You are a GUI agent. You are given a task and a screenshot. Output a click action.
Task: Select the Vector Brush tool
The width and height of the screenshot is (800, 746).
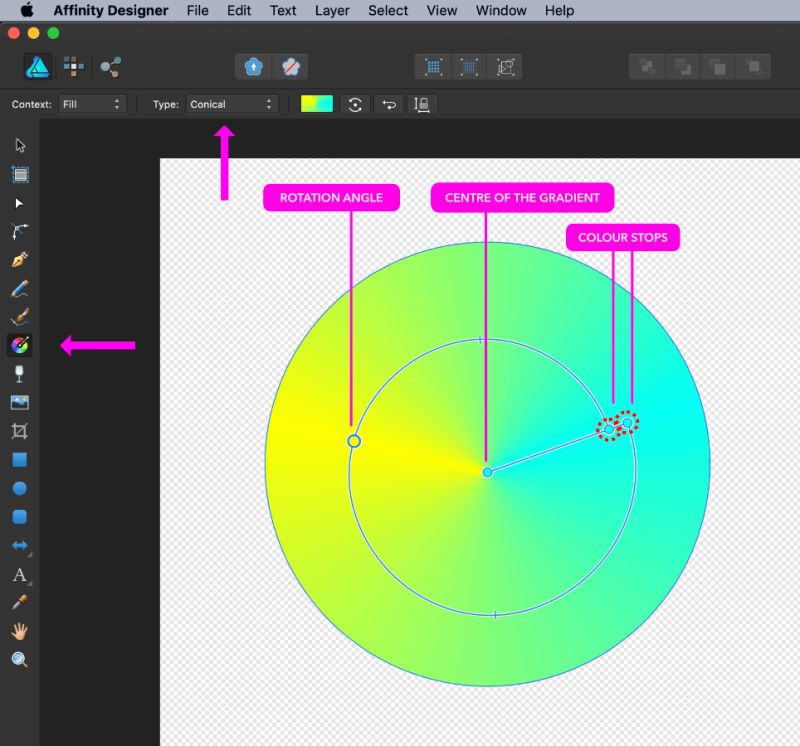click(20, 316)
